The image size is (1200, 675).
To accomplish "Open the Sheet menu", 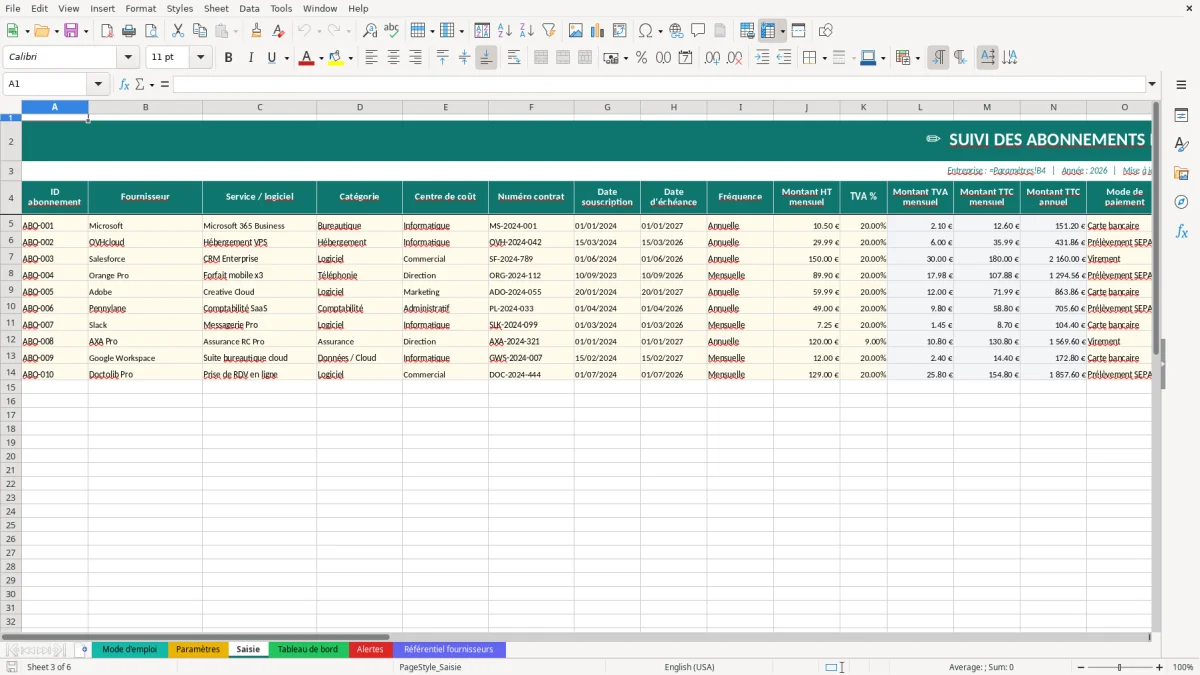I will pyautogui.click(x=216, y=8).
